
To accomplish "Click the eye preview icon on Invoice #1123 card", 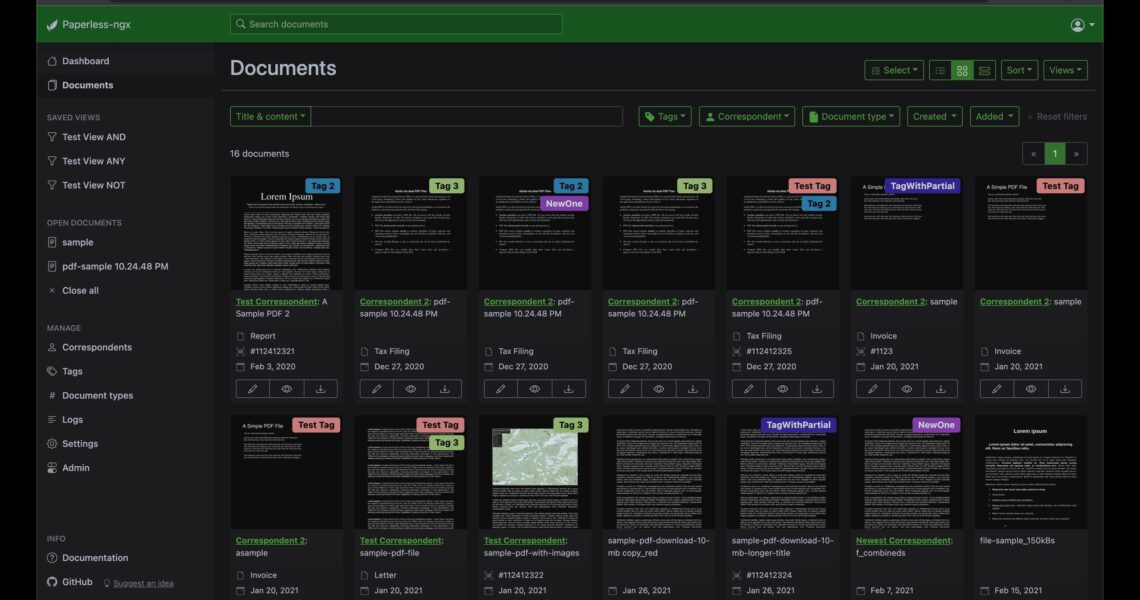I will [x=907, y=389].
